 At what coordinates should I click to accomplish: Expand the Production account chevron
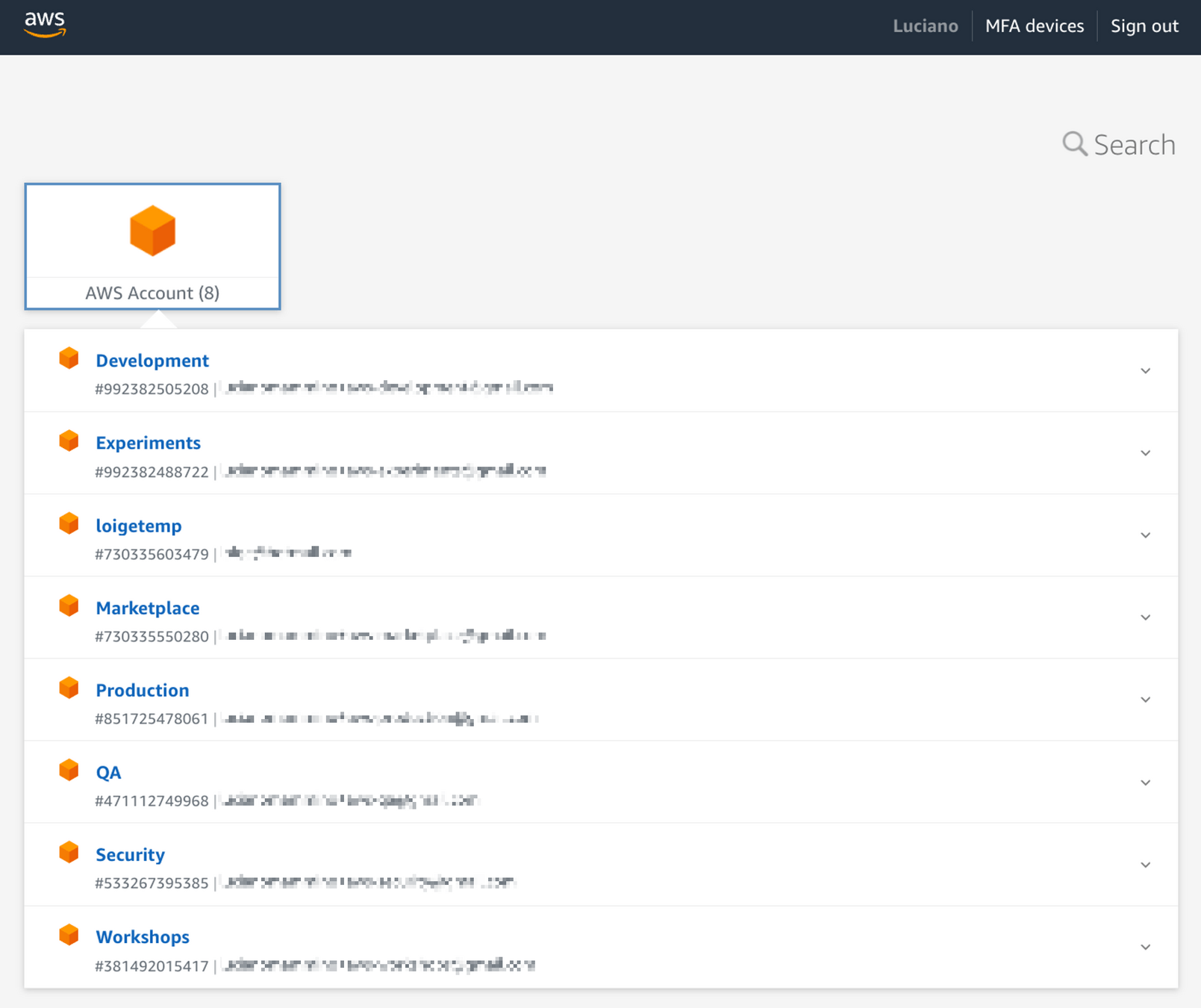[1145, 700]
